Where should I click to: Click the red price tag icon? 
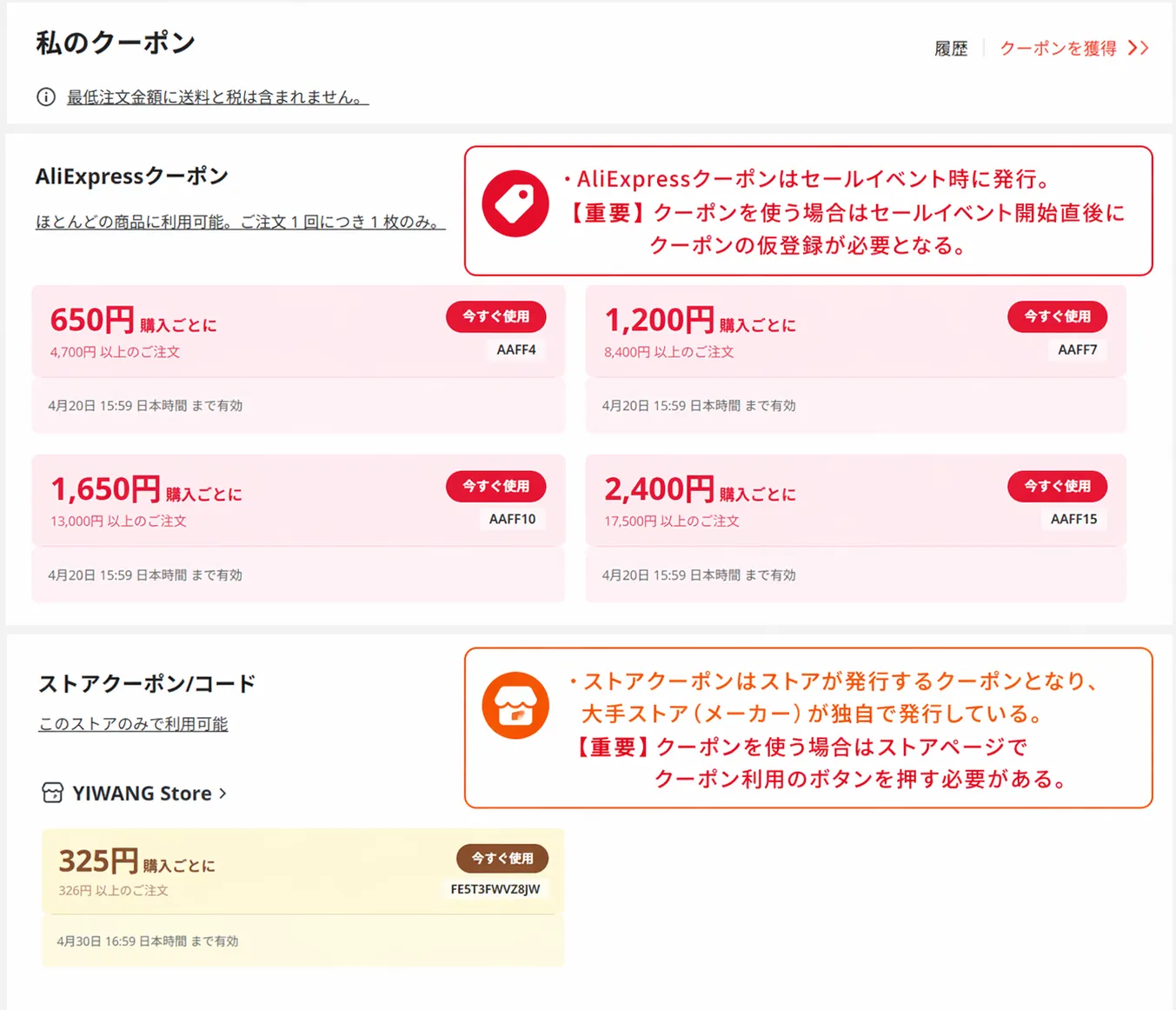coord(515,203)
